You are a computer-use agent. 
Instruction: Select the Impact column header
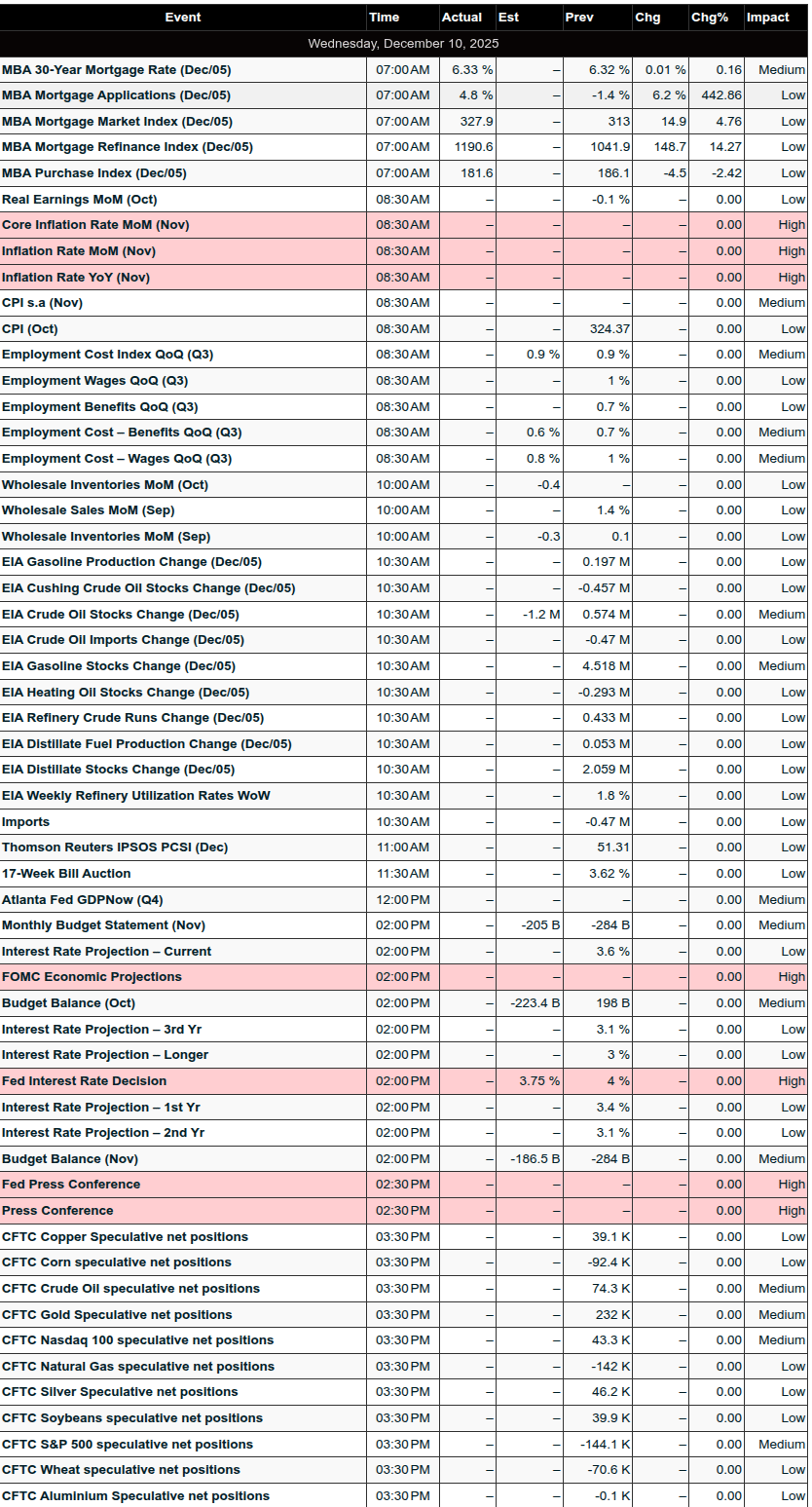[x=767, y=18]
